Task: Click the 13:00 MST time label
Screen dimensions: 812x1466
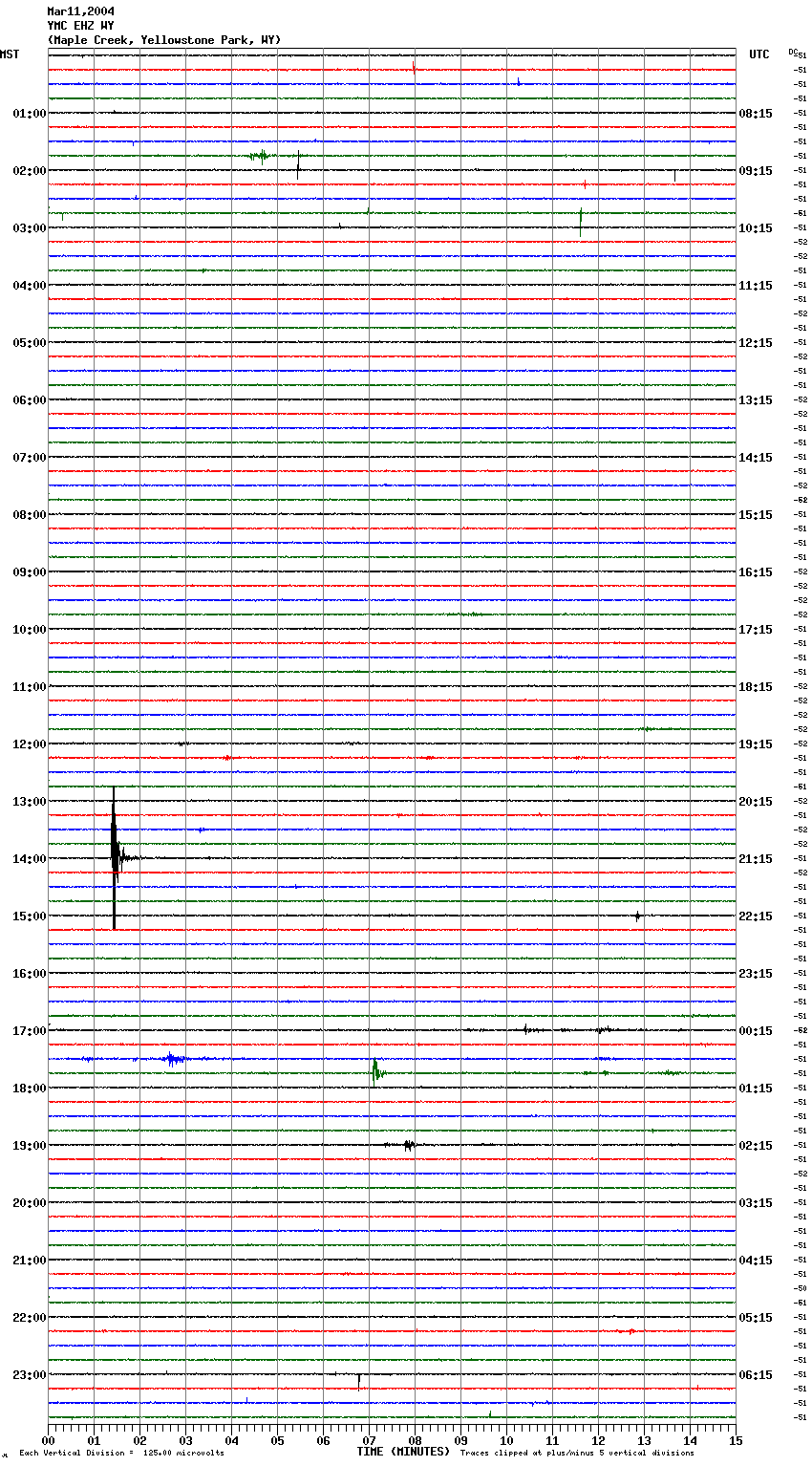Action: click(30, 802)
